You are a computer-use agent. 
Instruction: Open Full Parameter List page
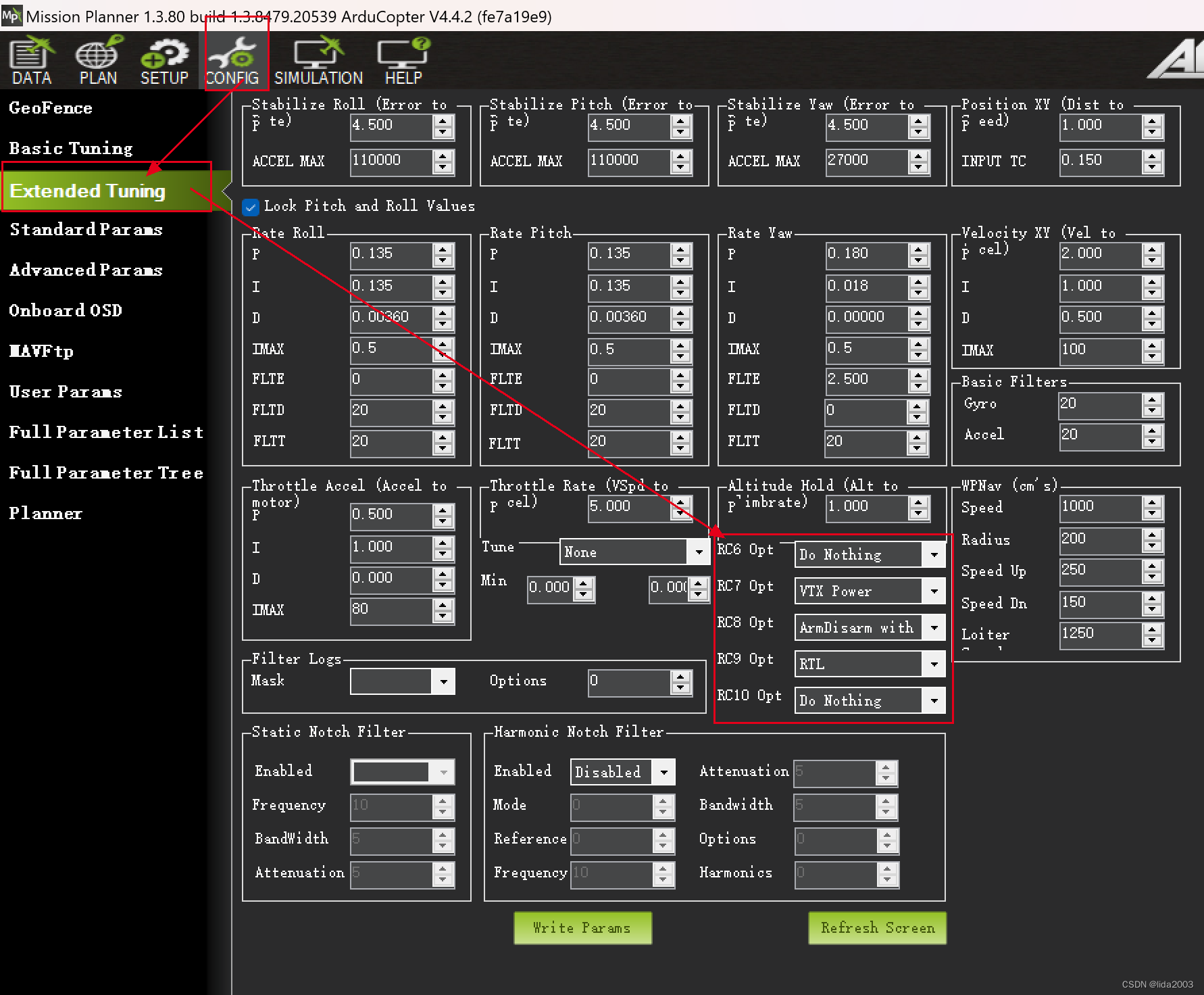106,433
